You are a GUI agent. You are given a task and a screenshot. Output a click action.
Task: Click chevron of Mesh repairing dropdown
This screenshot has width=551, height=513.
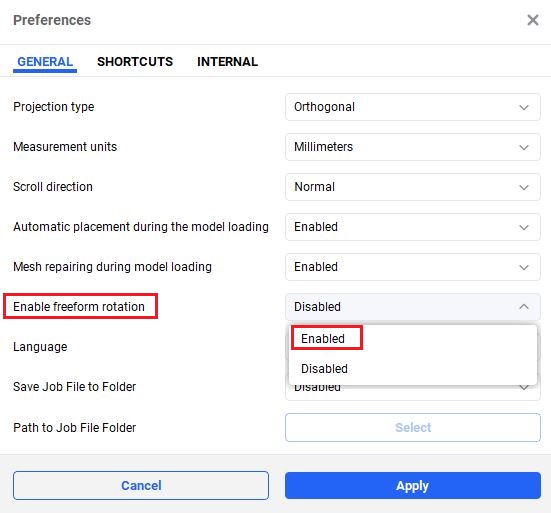pyautogui.click(x=524, y=267)
